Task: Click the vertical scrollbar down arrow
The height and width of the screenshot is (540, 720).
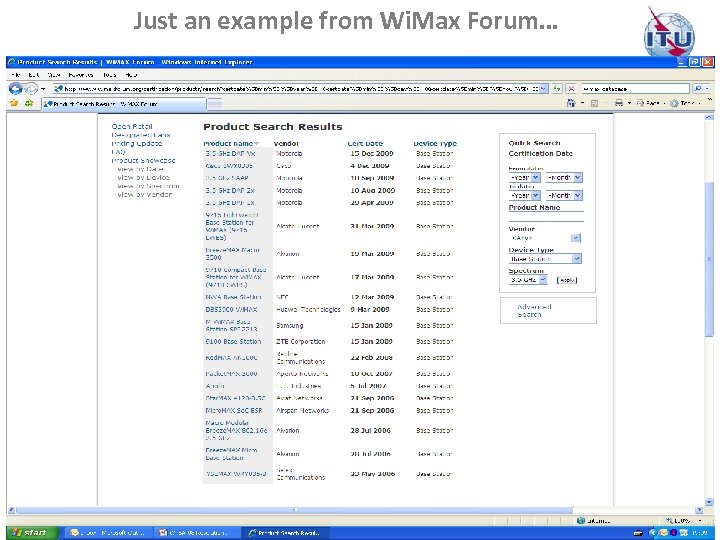Action: (x=709, y=502)
